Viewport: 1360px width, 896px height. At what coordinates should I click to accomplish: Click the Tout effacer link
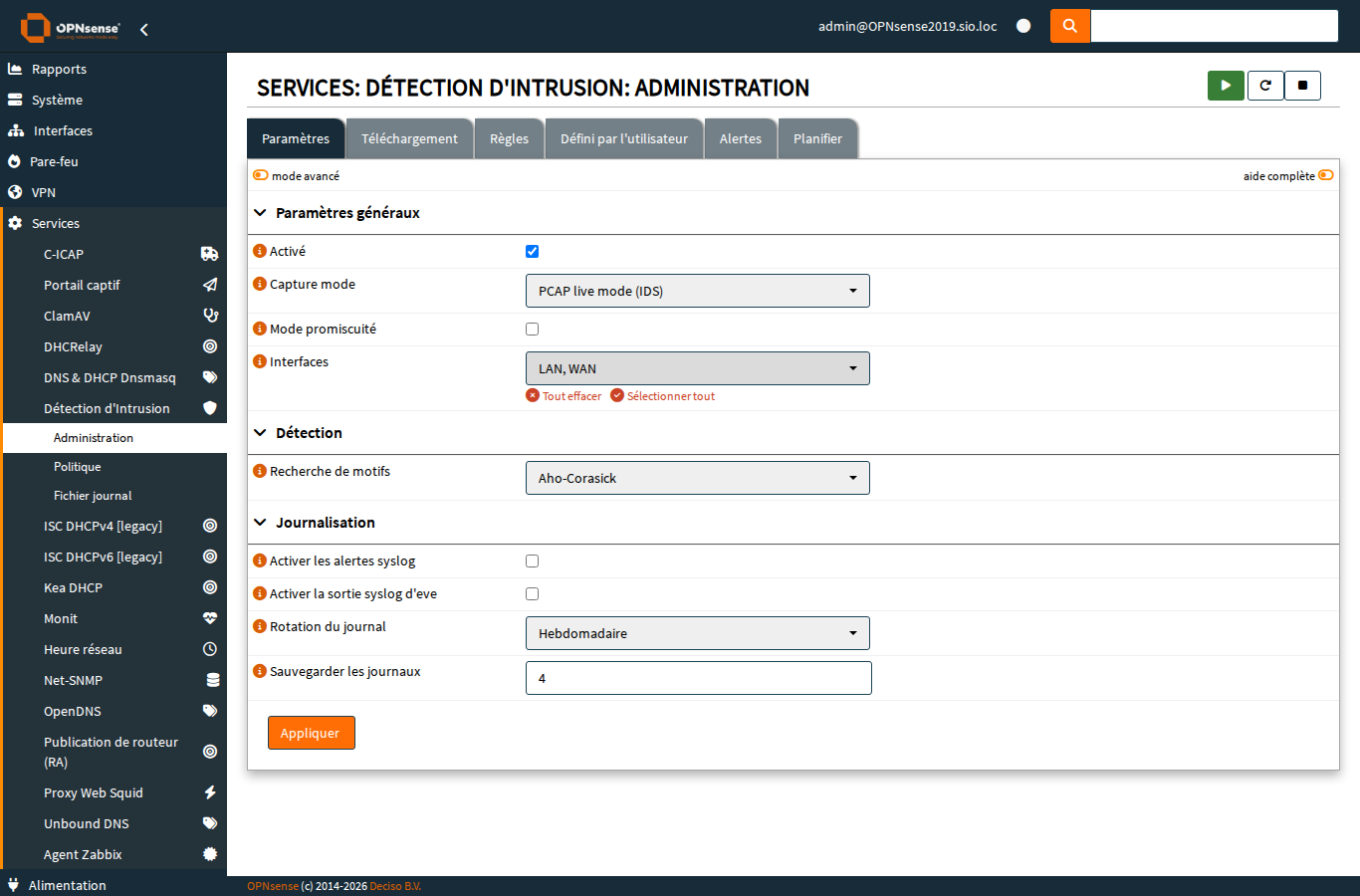tap(564, 396)
